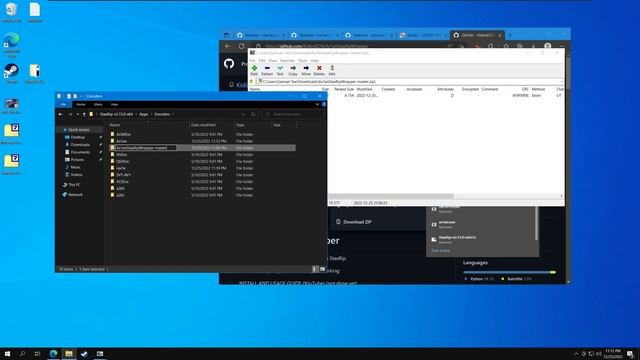
Task: Switch Explorer to large icons view
Action: [322, 269]
